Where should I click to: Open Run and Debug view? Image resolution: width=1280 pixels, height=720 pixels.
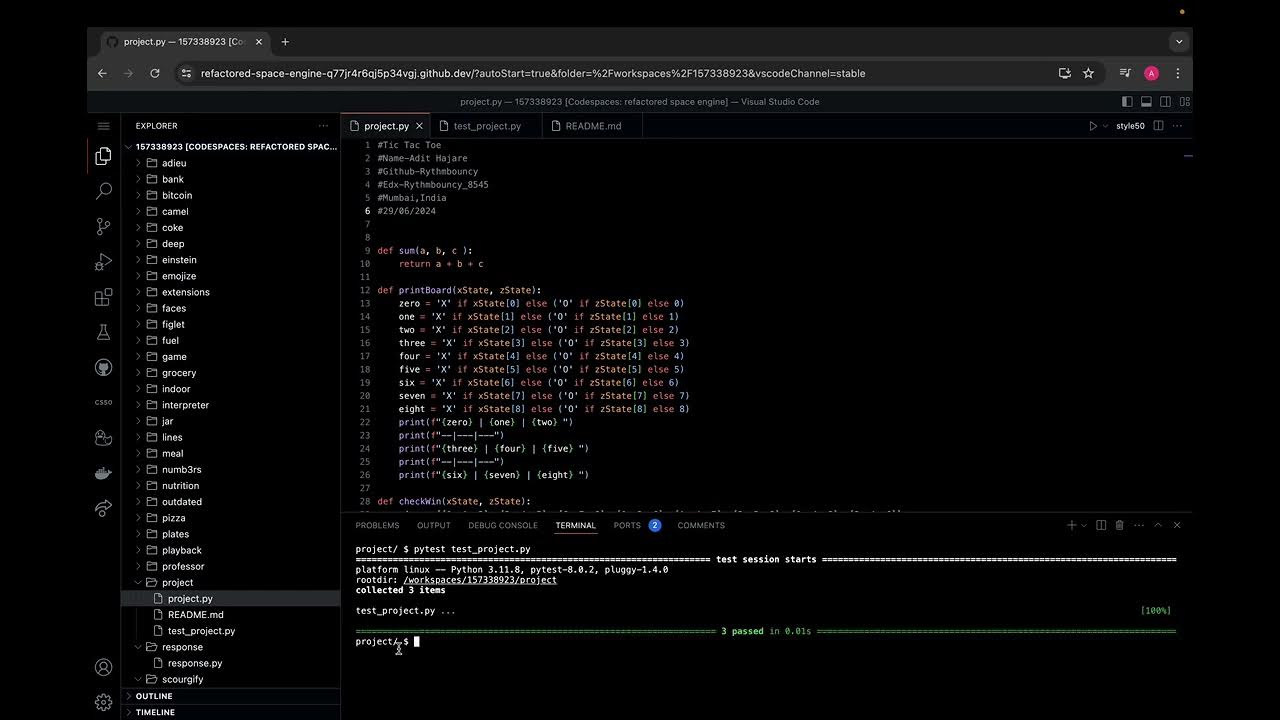pyautogui.click(x=103, y=262)
